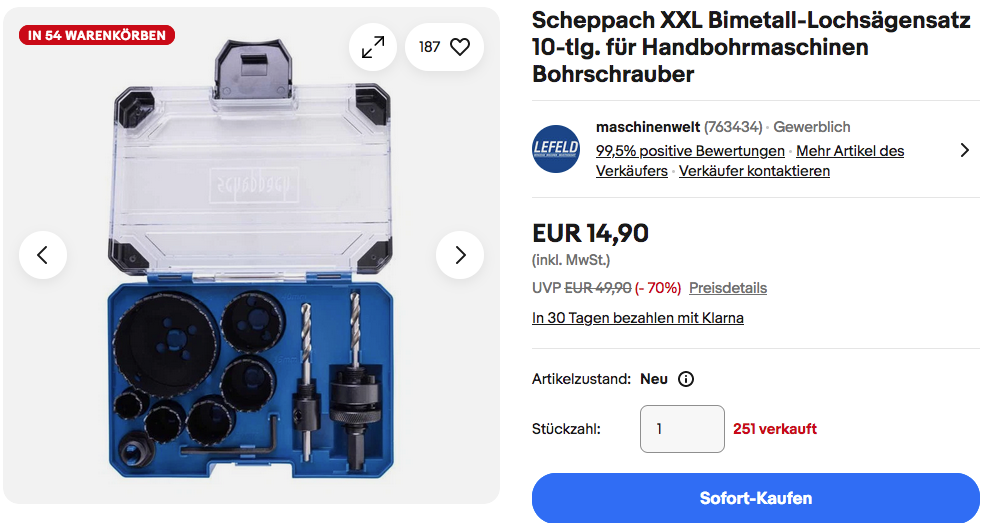Screen dimensions: 997x523
Task: Click Verkäufer kontaktieren link
Action: [x=754, y=171]
